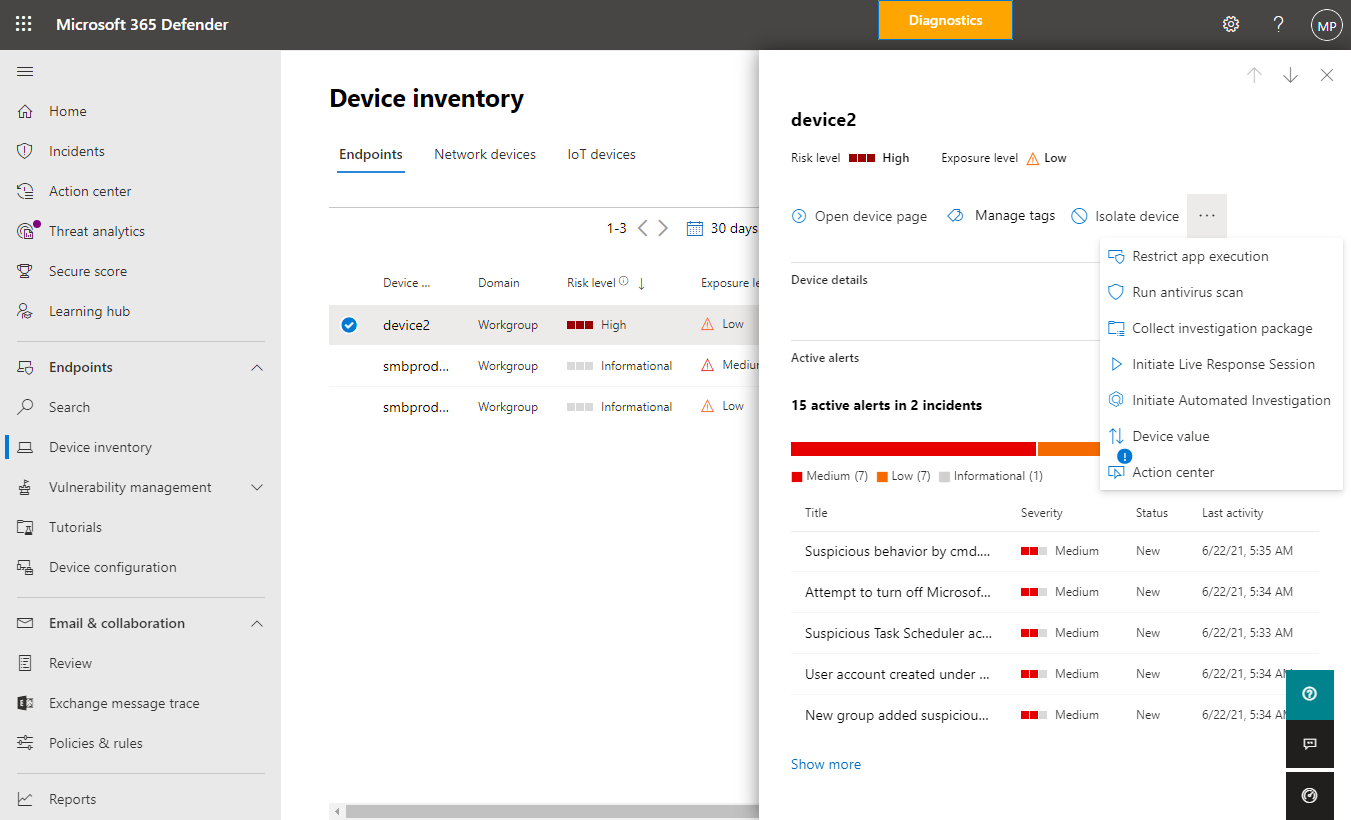Viewport: 1351px width, 820px height.
Task: Collapse the Email & collaboration section
Action: point(257,624)
